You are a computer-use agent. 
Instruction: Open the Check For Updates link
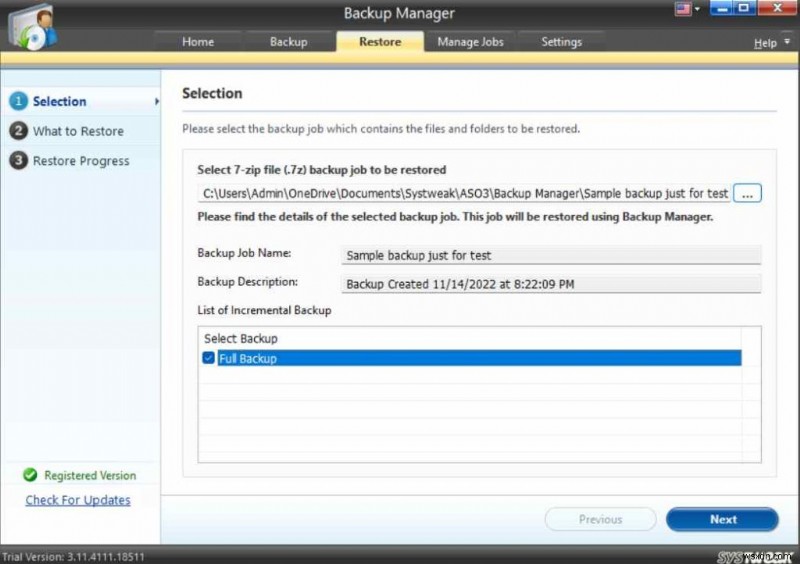pyautogui.click(x=78, y=500)
